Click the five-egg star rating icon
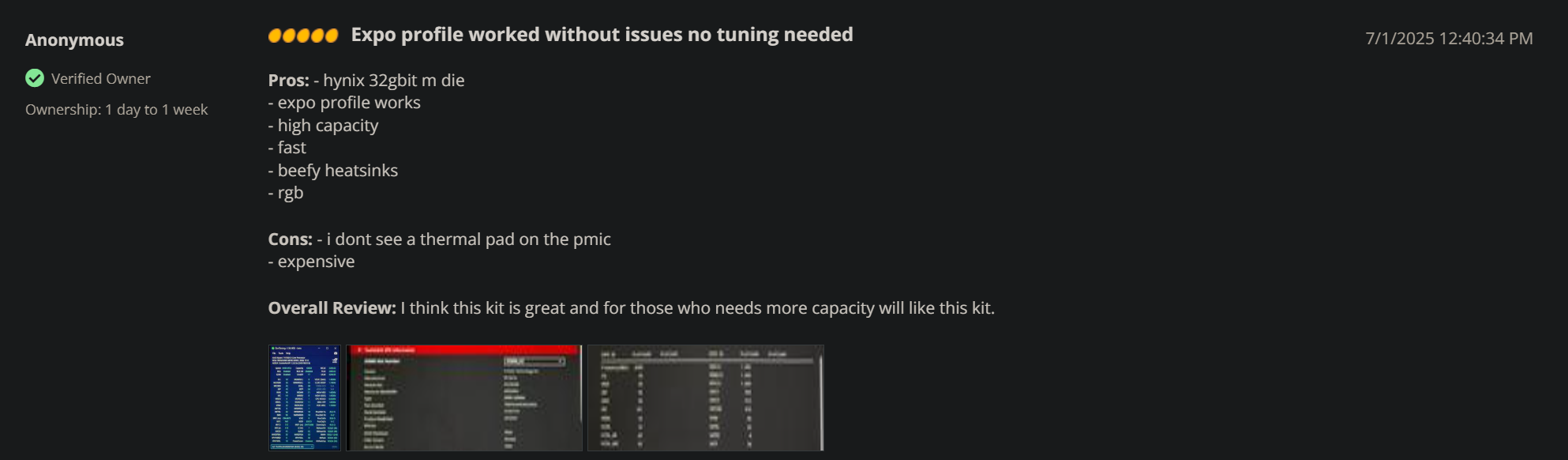This screenshot has width=1568, height=460. 303,36
